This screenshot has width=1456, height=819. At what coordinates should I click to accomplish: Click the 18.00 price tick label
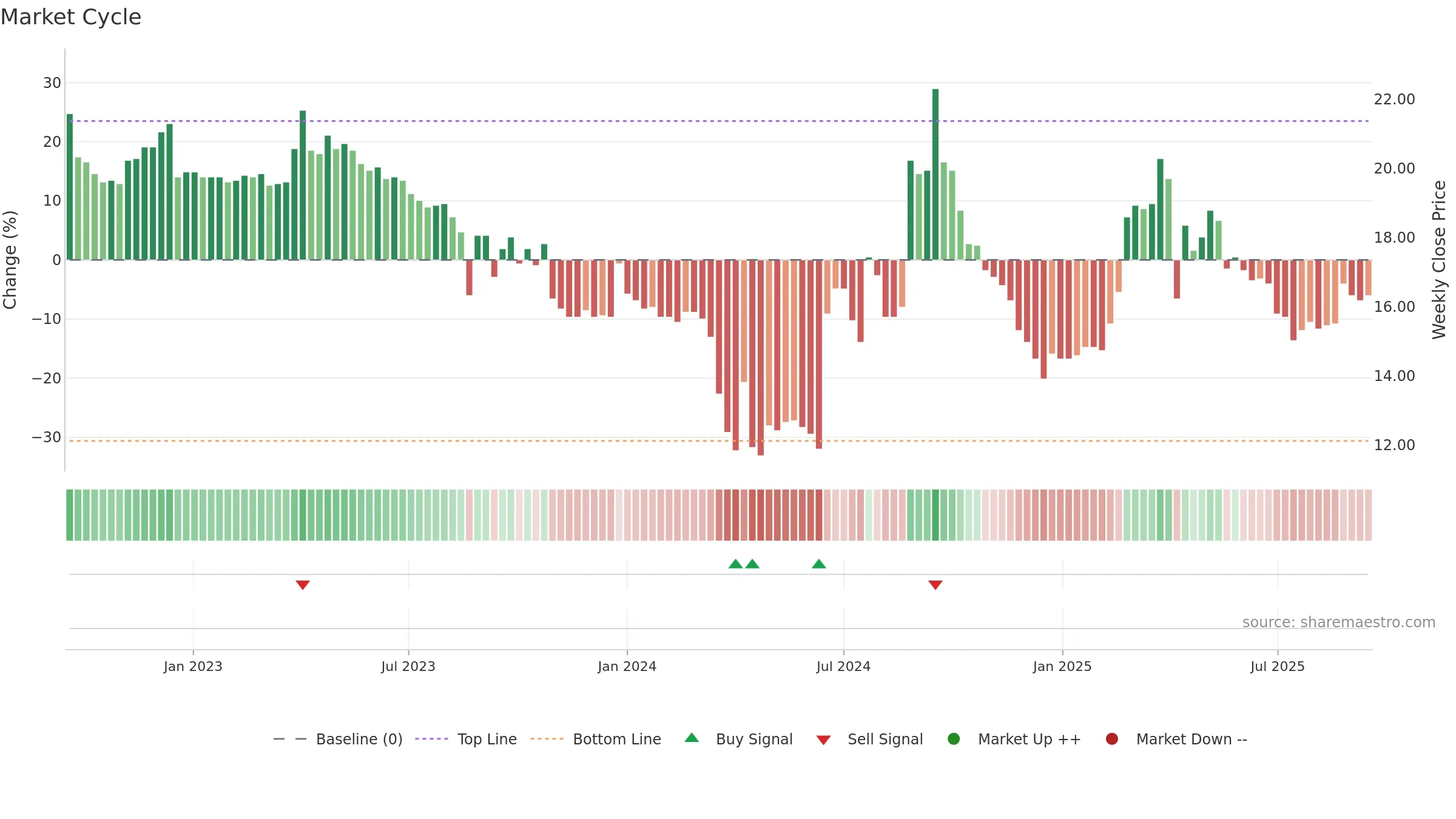point(1394,238)
